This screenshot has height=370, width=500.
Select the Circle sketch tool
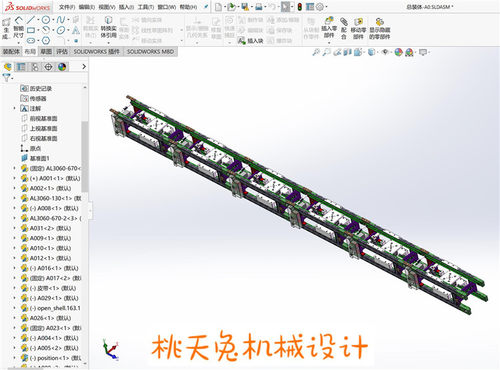point(46,20)
